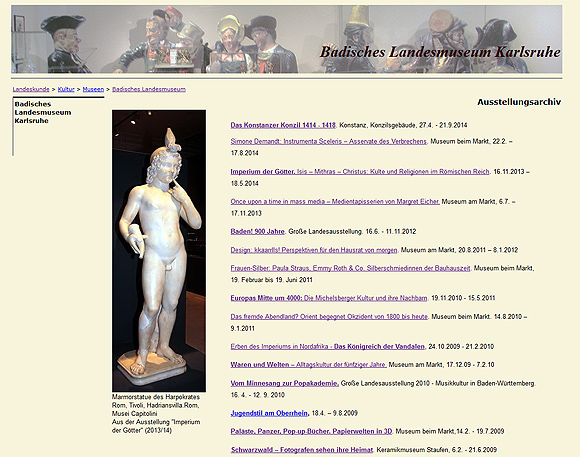The width and height of the screenshot is (580, 457).
Task: Open the Jugendstil am Oberrhein link
Action: tap(269, 413)
